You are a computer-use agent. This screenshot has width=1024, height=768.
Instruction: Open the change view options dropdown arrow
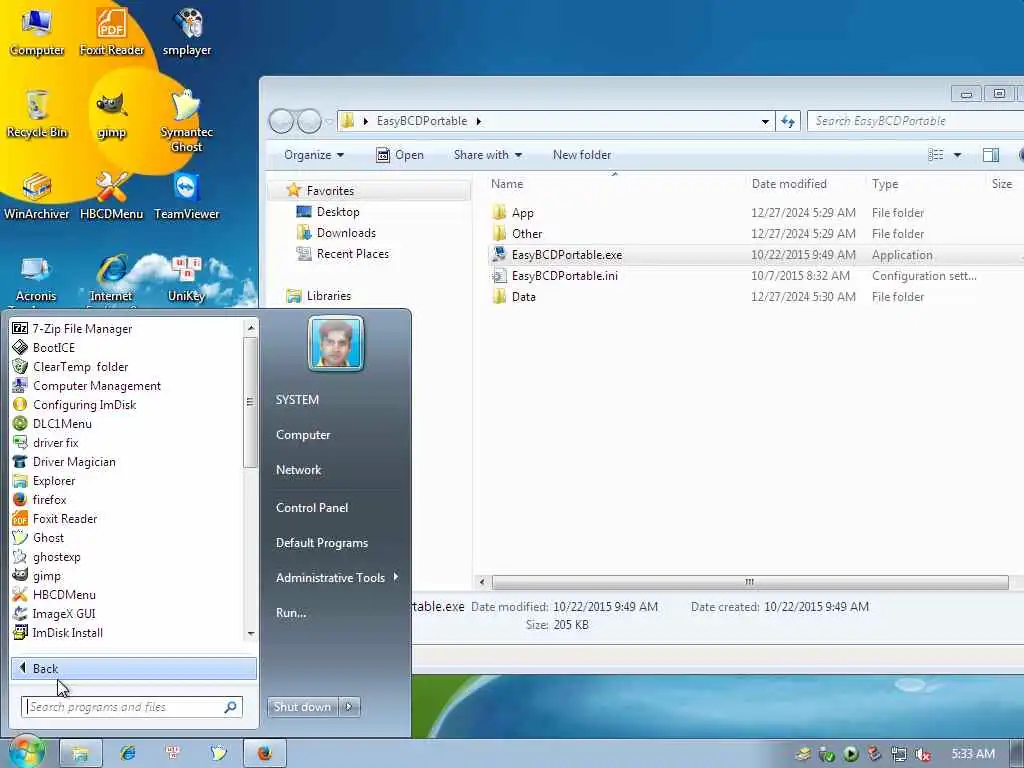pyautogui.click(x=957, y=155)
